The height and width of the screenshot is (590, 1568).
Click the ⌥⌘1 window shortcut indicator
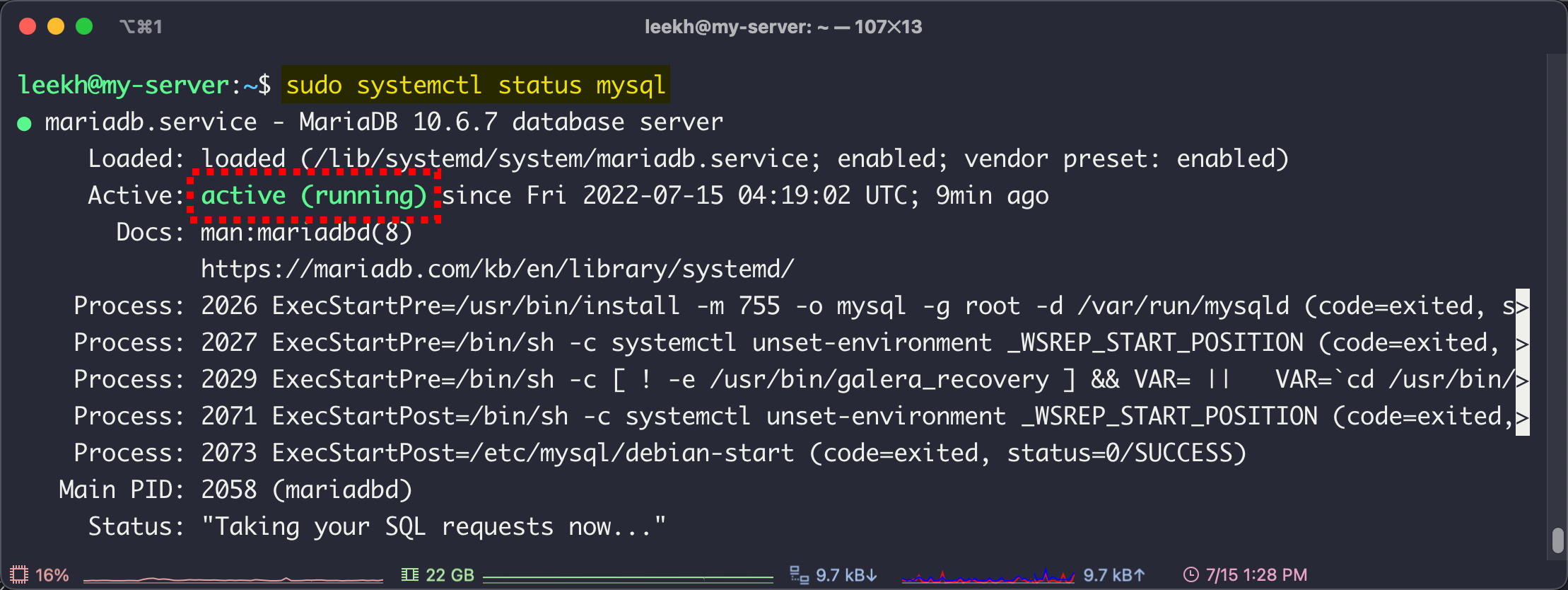(x=141, y=27)
